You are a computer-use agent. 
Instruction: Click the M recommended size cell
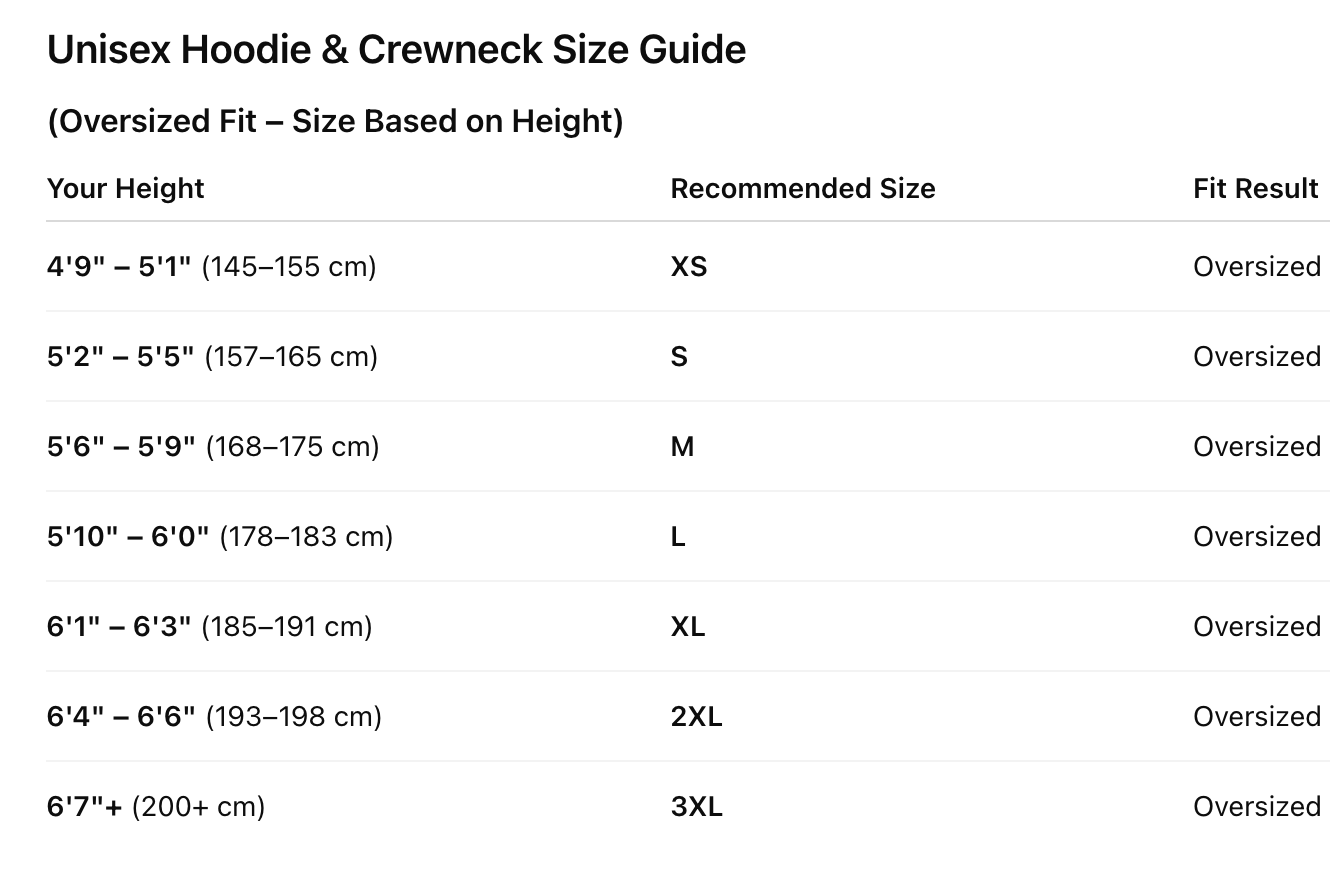[x=682, y=447]
